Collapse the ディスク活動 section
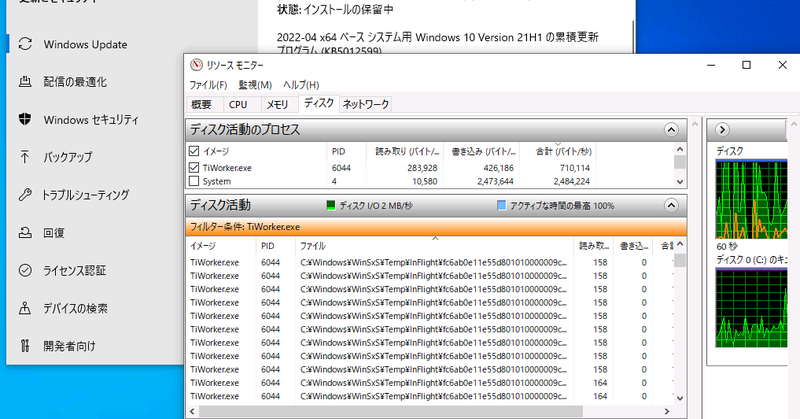The image size is (800, 419). (x=671, y=205)
